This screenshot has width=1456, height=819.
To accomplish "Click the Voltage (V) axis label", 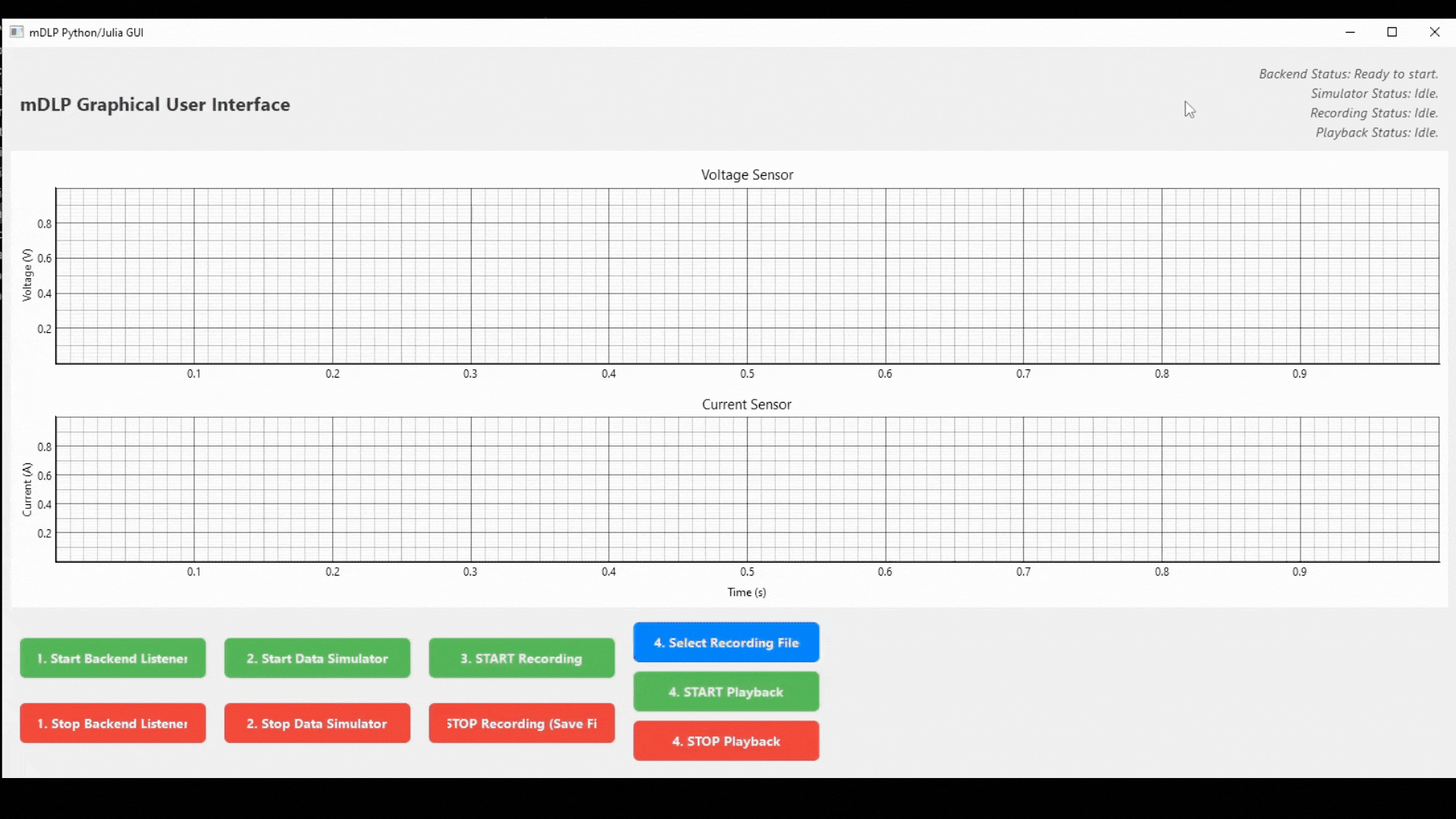I will point(27,275).
